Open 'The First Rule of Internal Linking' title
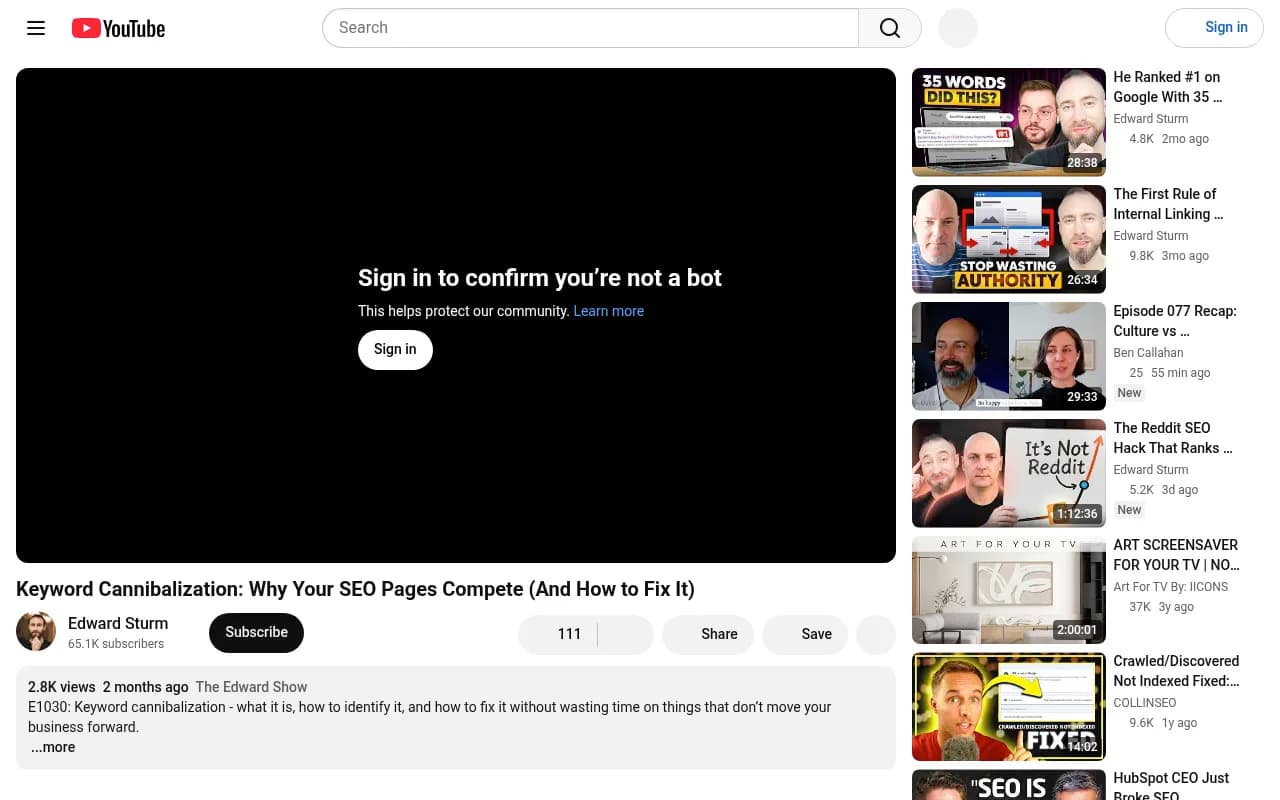The image size is (1280, 800). tap(1168, 204)
